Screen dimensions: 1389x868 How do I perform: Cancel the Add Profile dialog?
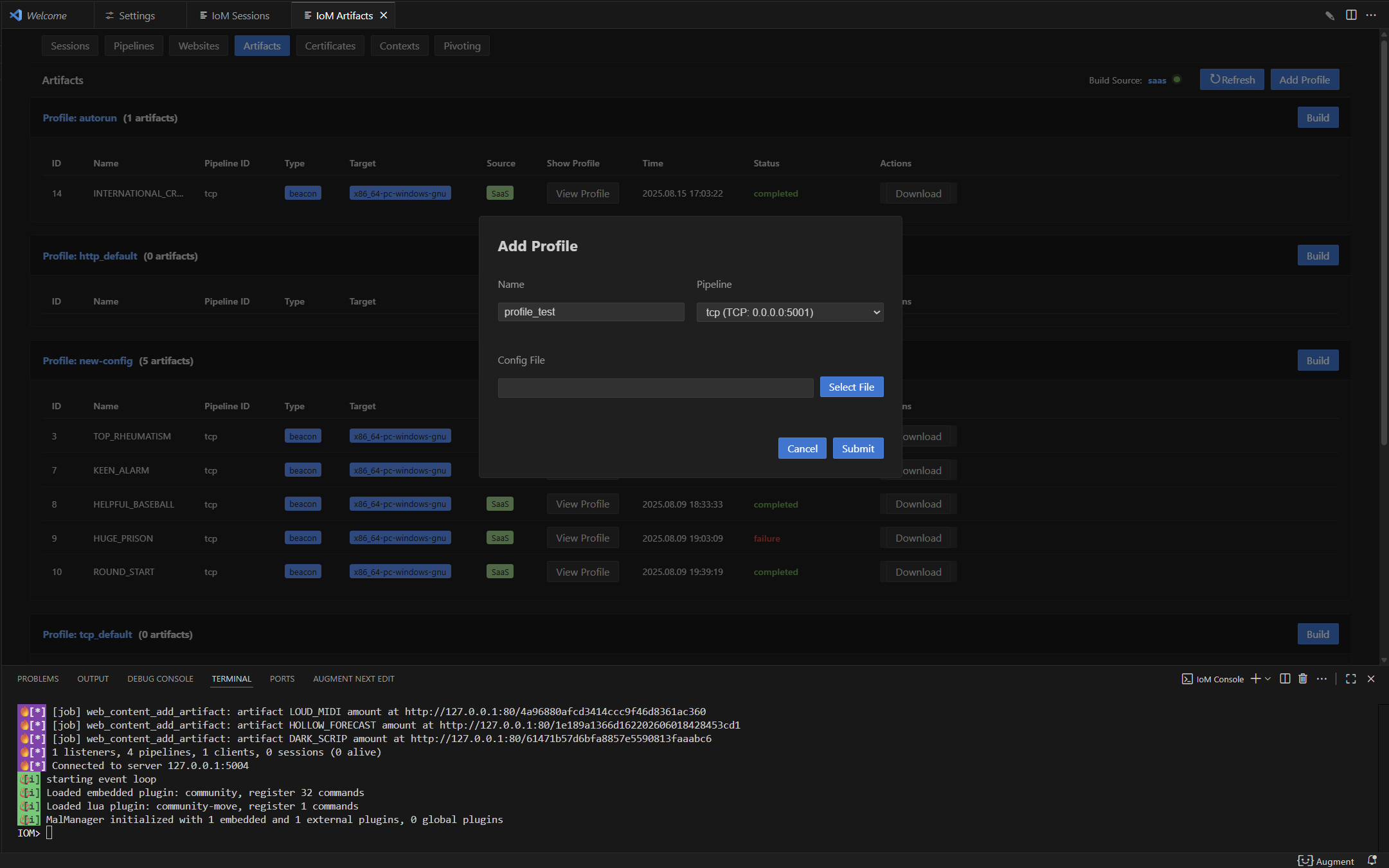coord(802,448)
